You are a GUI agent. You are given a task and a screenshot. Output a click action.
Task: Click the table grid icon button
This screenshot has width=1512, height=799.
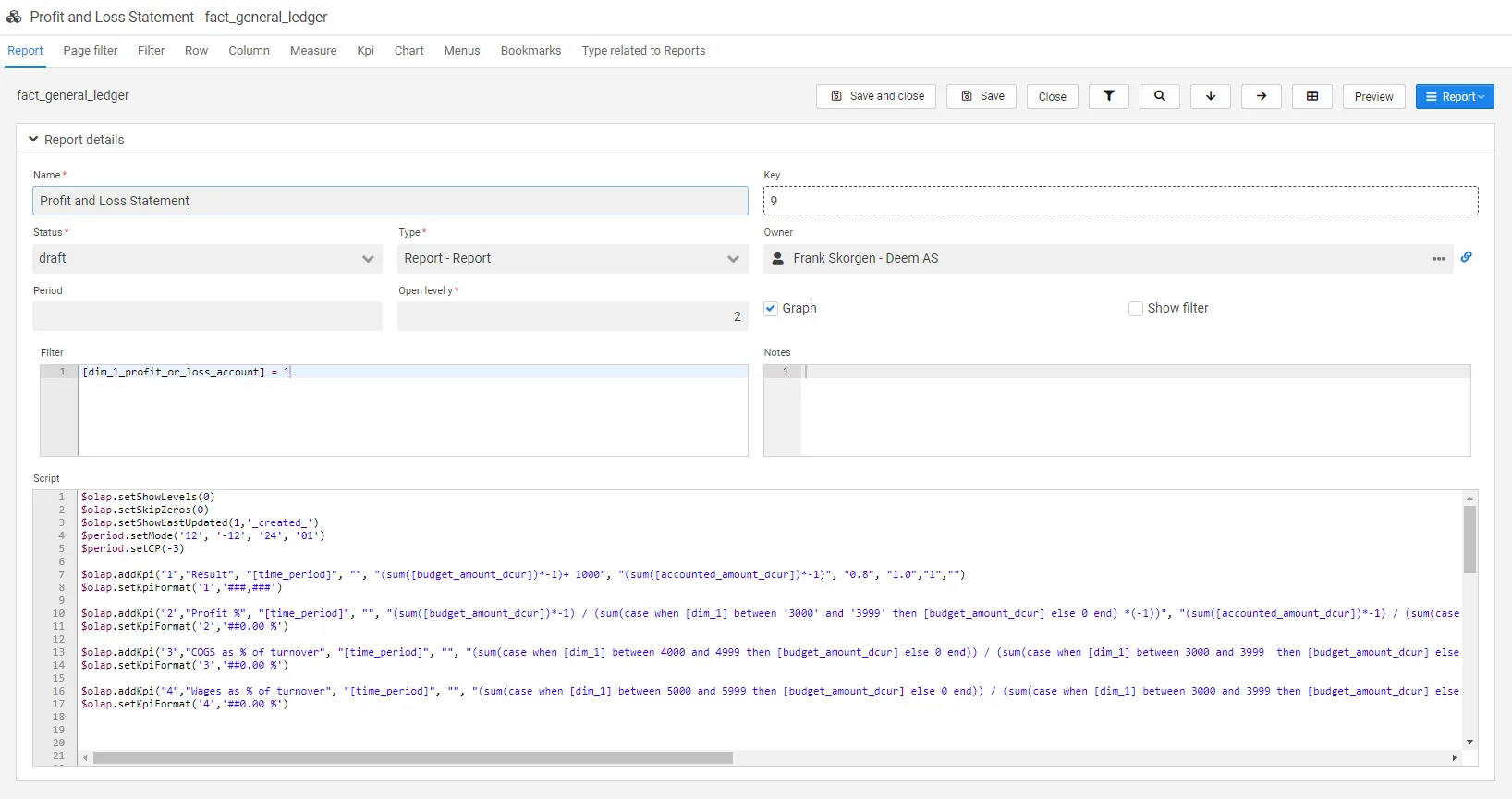pyautogui.click(x=1311, y=96)
